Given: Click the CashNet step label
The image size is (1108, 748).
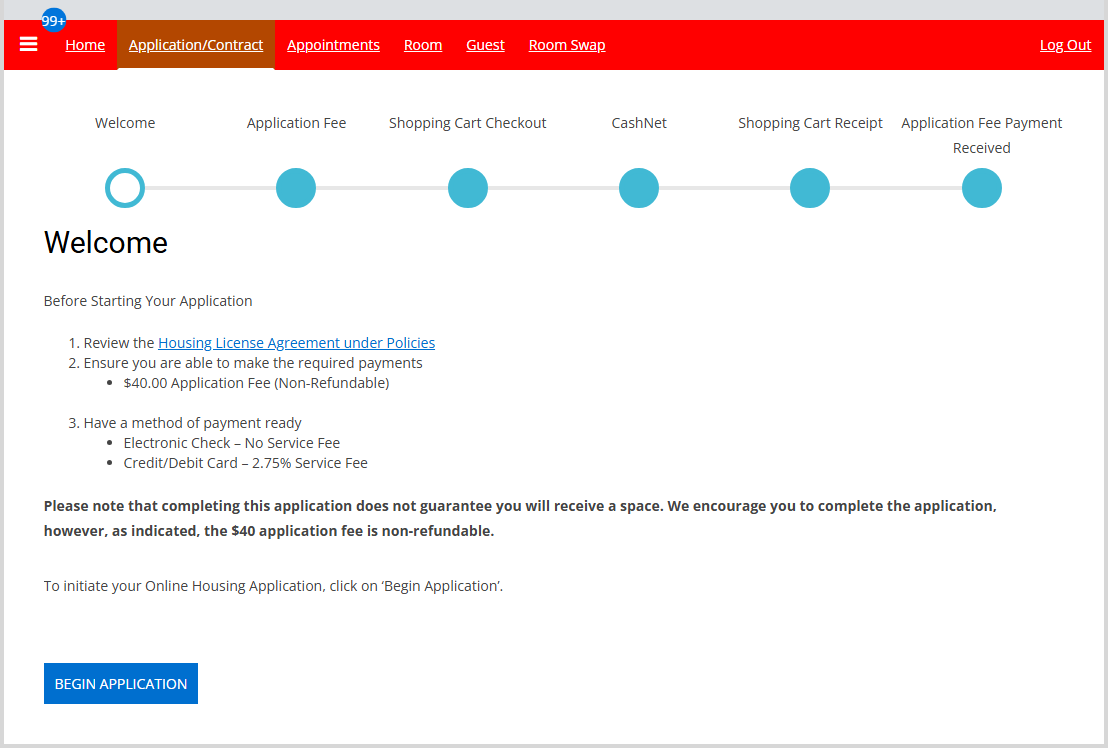Looking at the screenshot, I should click(639, 123).
